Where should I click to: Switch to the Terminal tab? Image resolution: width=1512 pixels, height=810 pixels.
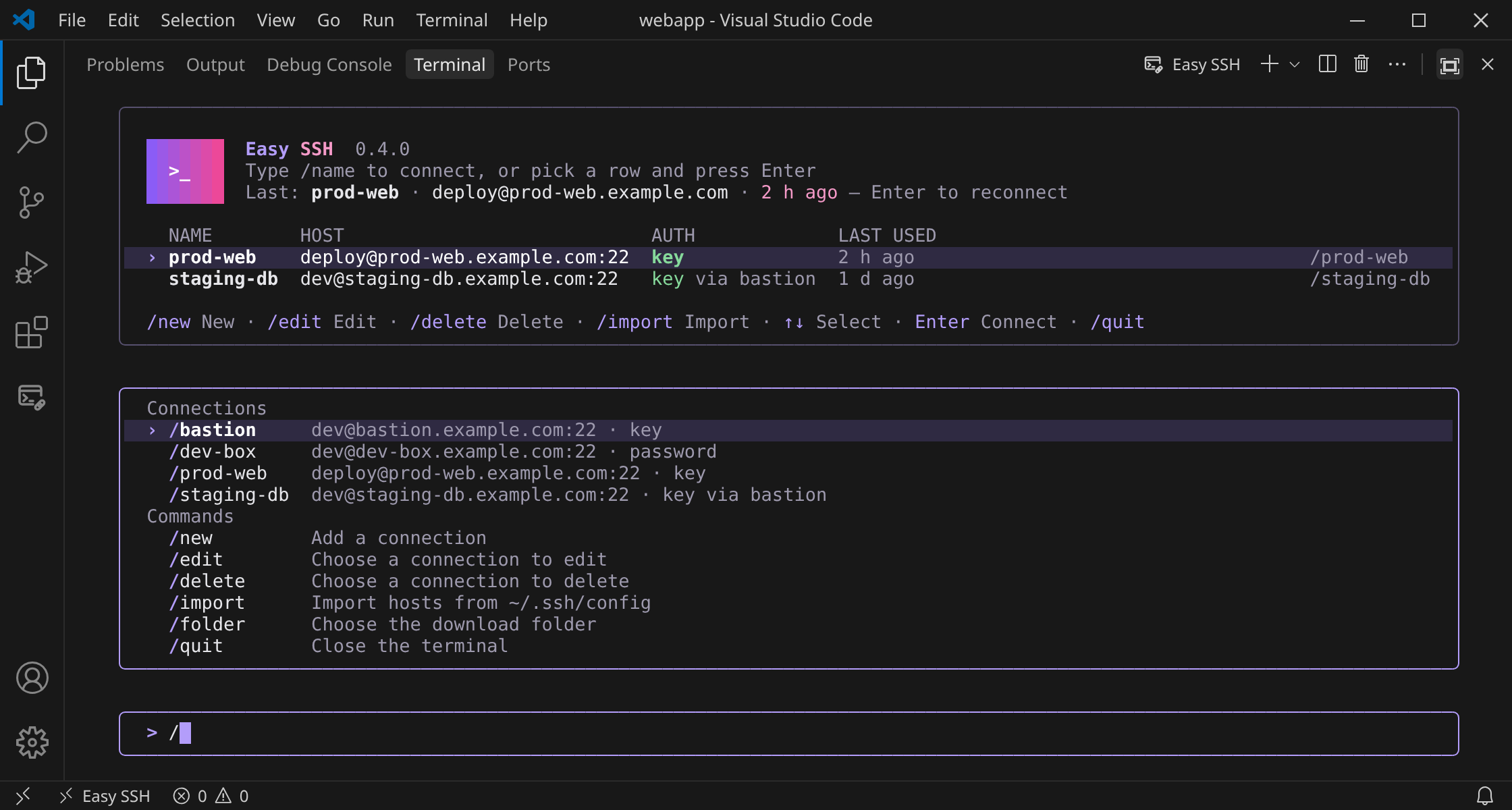pyautogui.click(x=450, y=64)
